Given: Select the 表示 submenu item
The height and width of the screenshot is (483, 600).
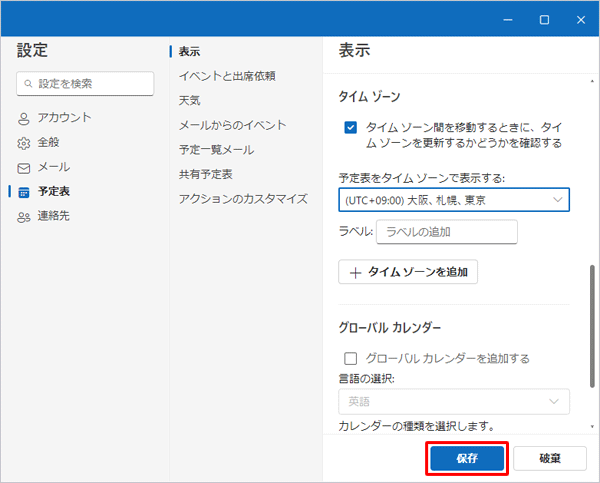Looking at the screenshot, I should click(189, 51).
